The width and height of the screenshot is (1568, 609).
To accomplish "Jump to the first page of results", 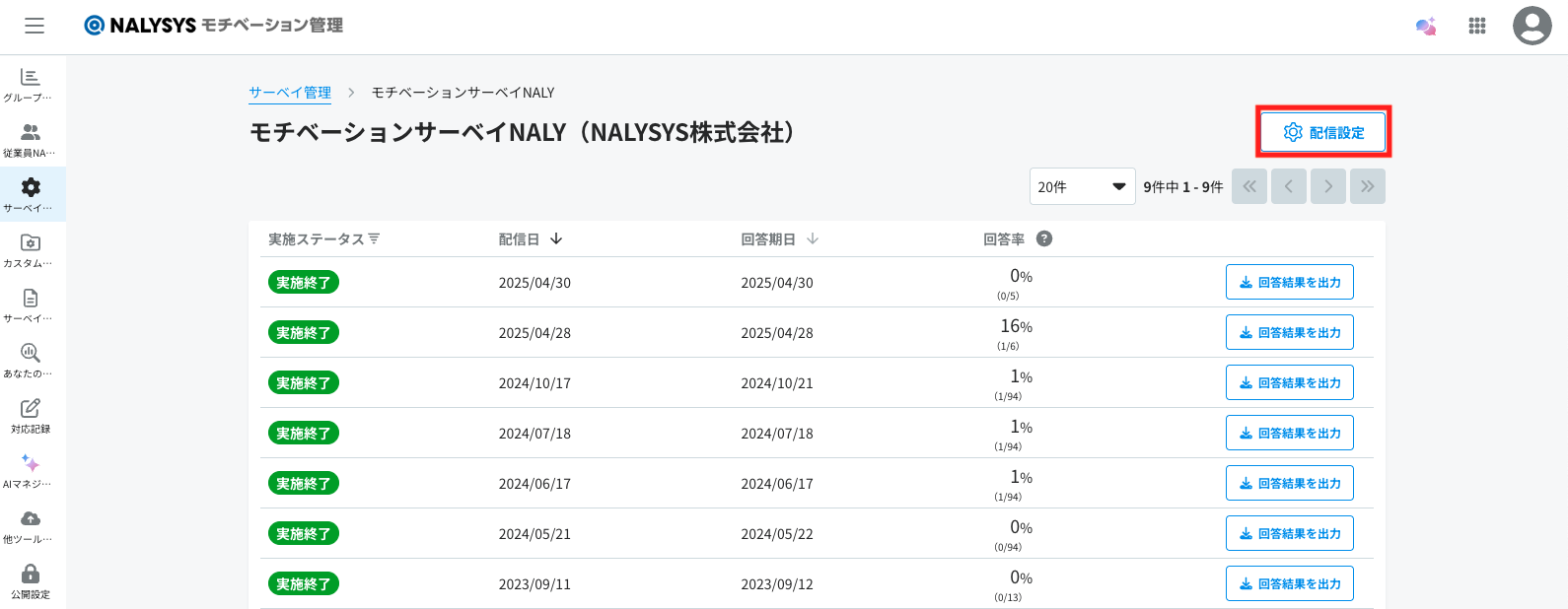I will [x=1249, y=186].
